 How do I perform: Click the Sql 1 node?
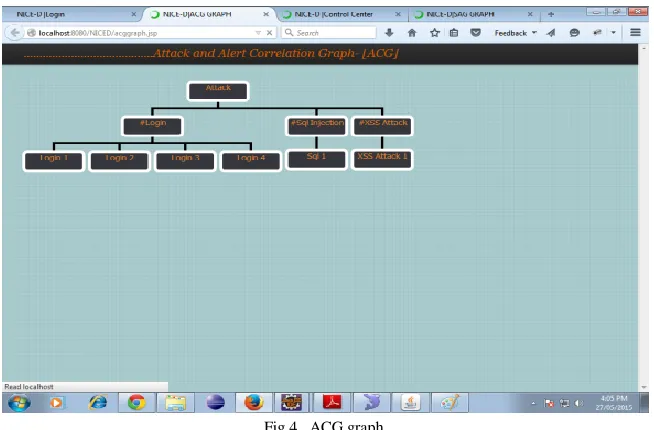pos(317,159)
